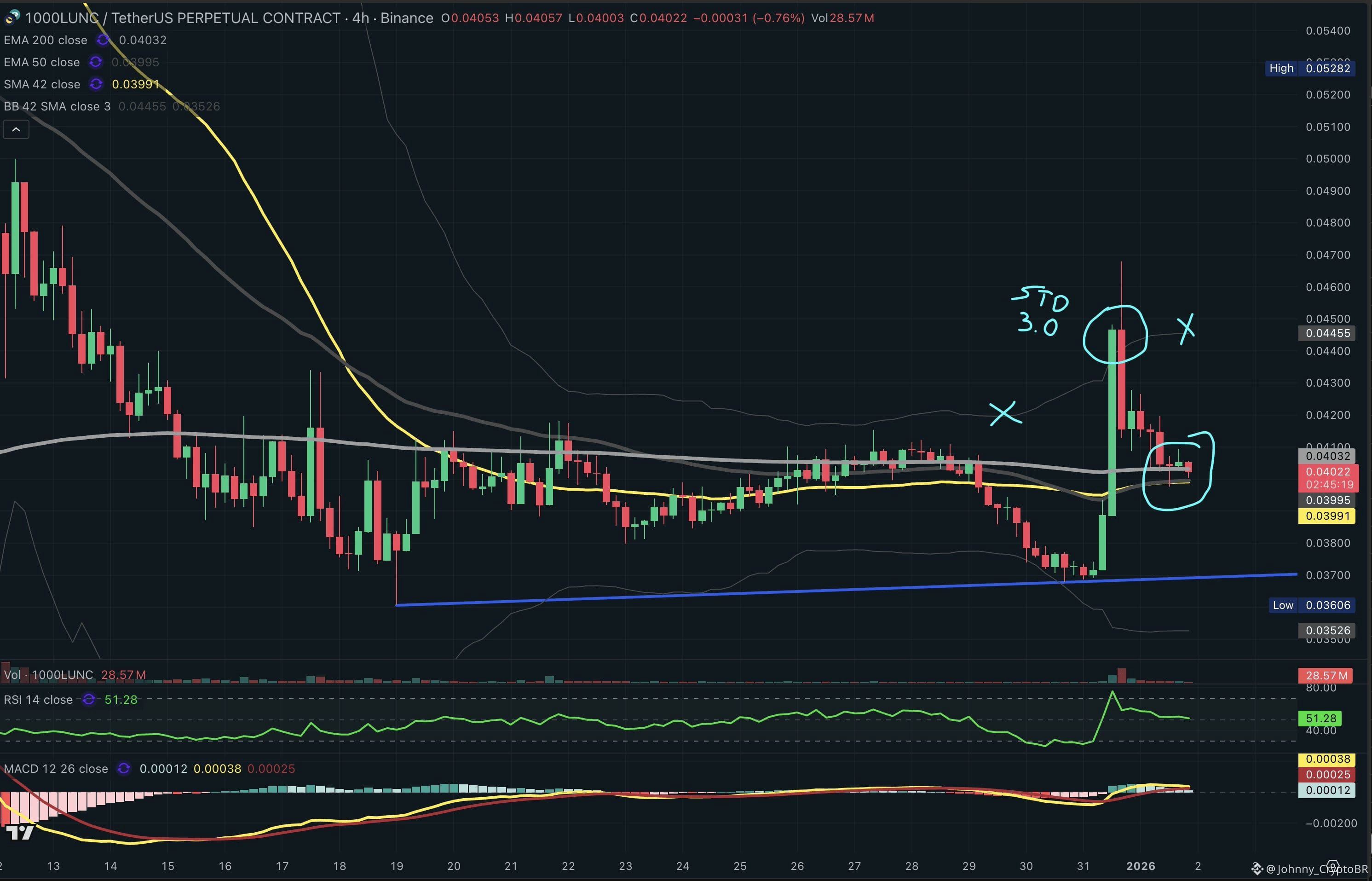Click the RSI legend value 51.28
The width and height of the screenshot is (1372, 881).
tap(121, 699)
